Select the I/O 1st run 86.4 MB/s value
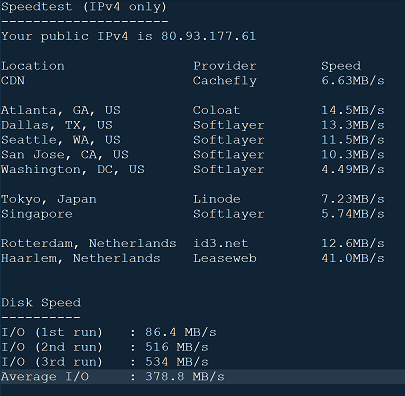This screenshot has height=396, width=405. [x=181, y=332]
